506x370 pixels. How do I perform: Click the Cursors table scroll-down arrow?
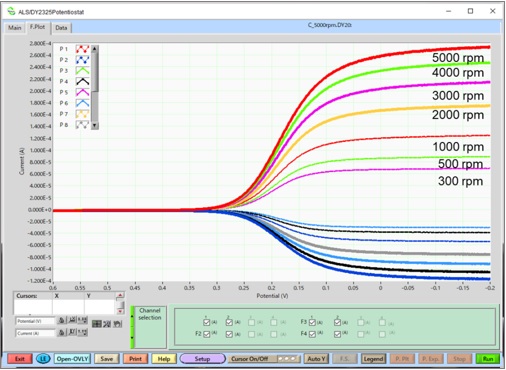point(120,311)
